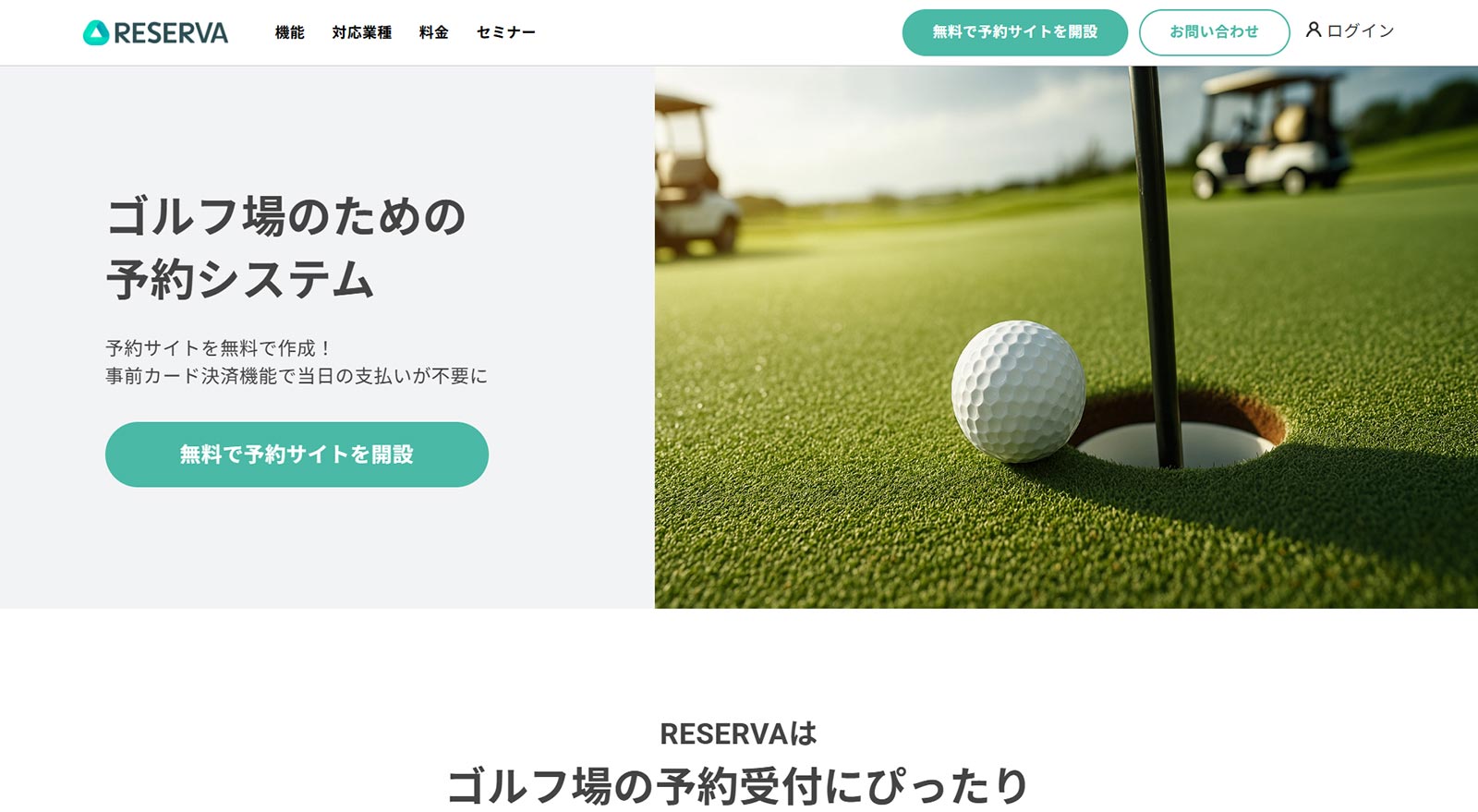This screenshot has height=812, width=1478.
Task: Click the large hero 無料で予約サイトを開設 button
Action: (297, 454)
